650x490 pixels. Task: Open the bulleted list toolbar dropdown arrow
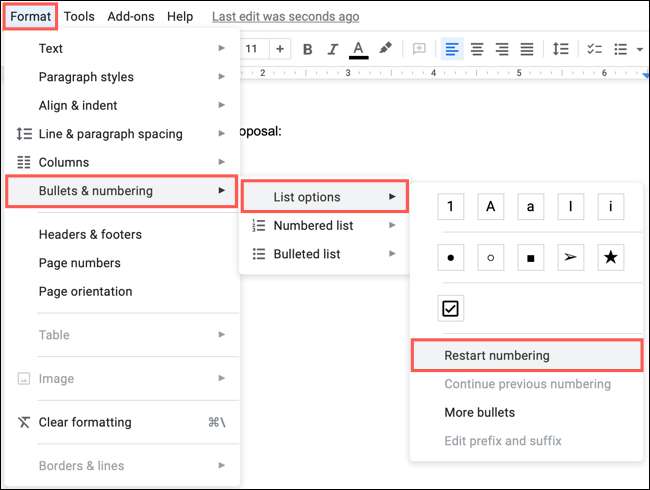(639, 49)
